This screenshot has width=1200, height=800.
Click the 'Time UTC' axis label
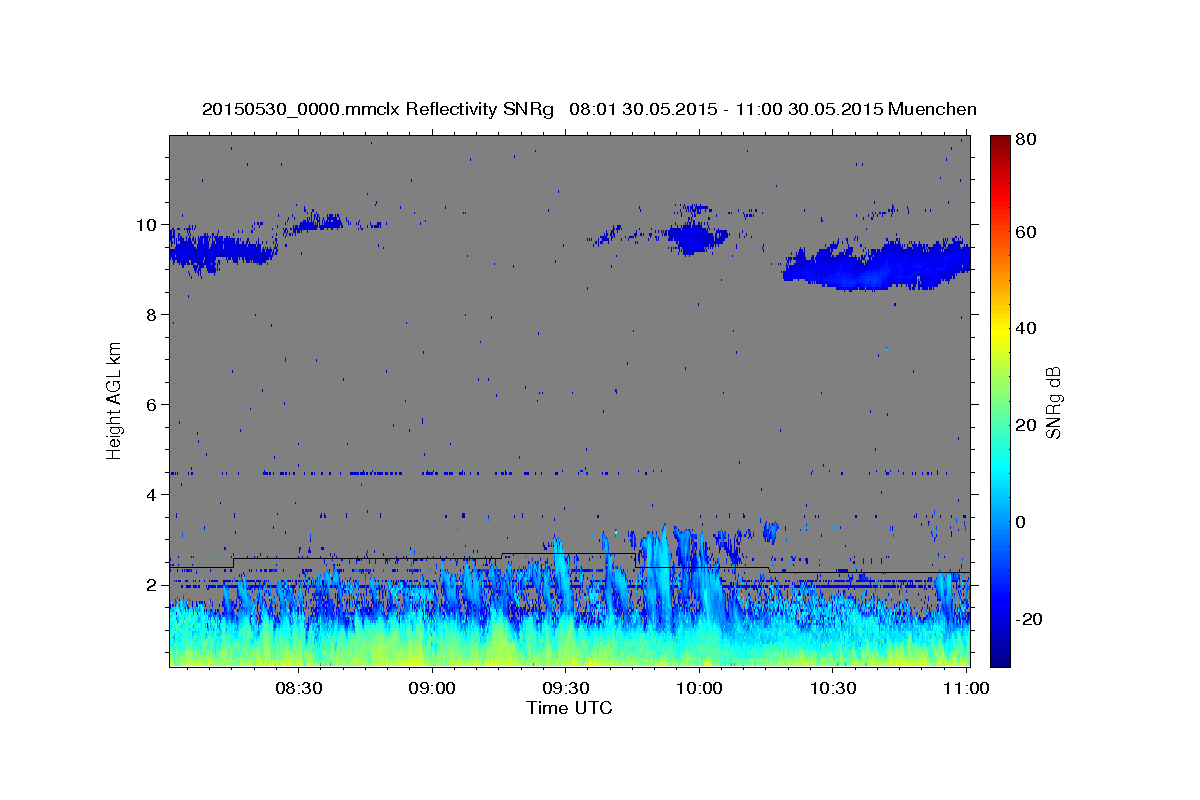569,708
